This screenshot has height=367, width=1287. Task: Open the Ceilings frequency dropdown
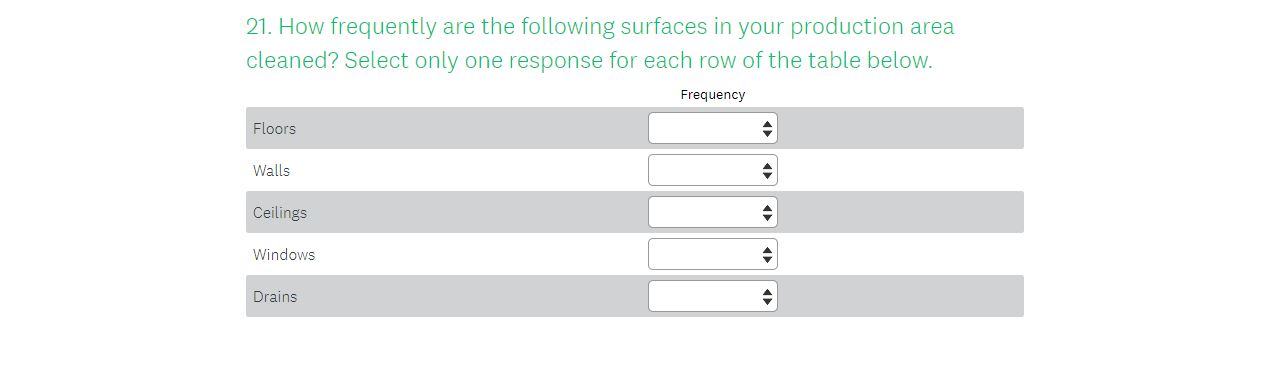(x=712, y=212)
